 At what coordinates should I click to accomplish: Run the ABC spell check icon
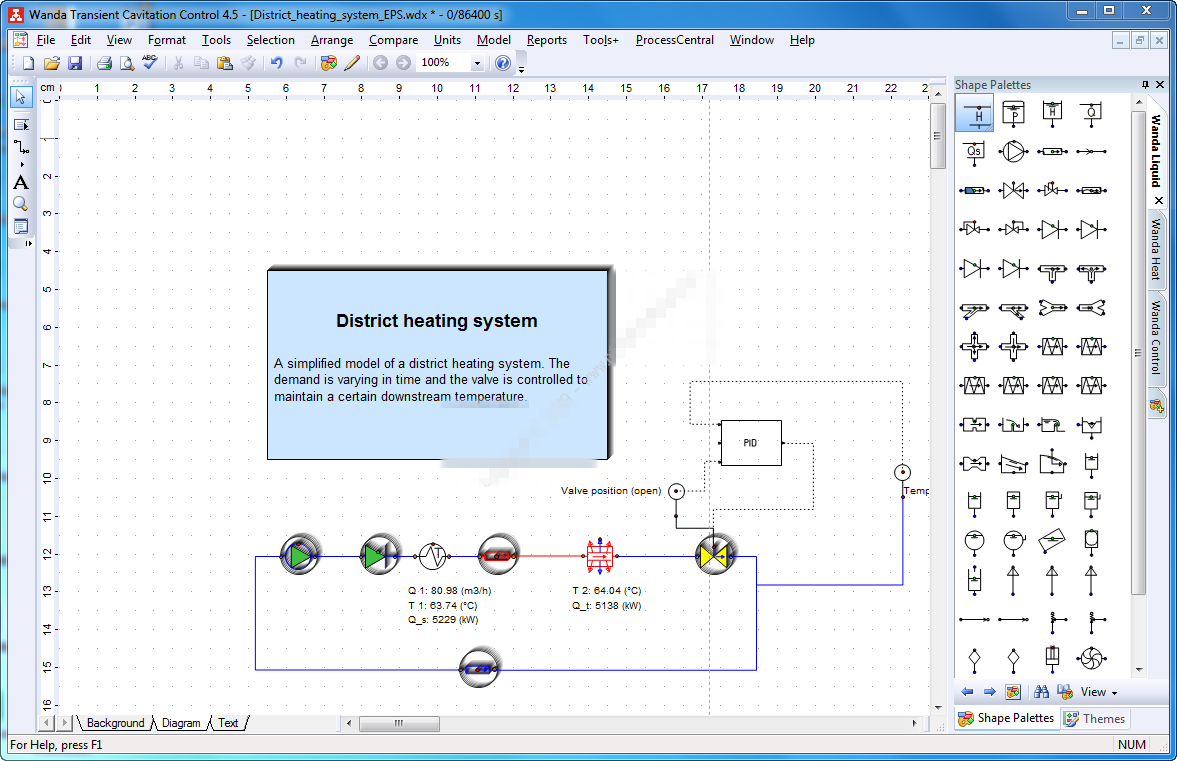150,62
